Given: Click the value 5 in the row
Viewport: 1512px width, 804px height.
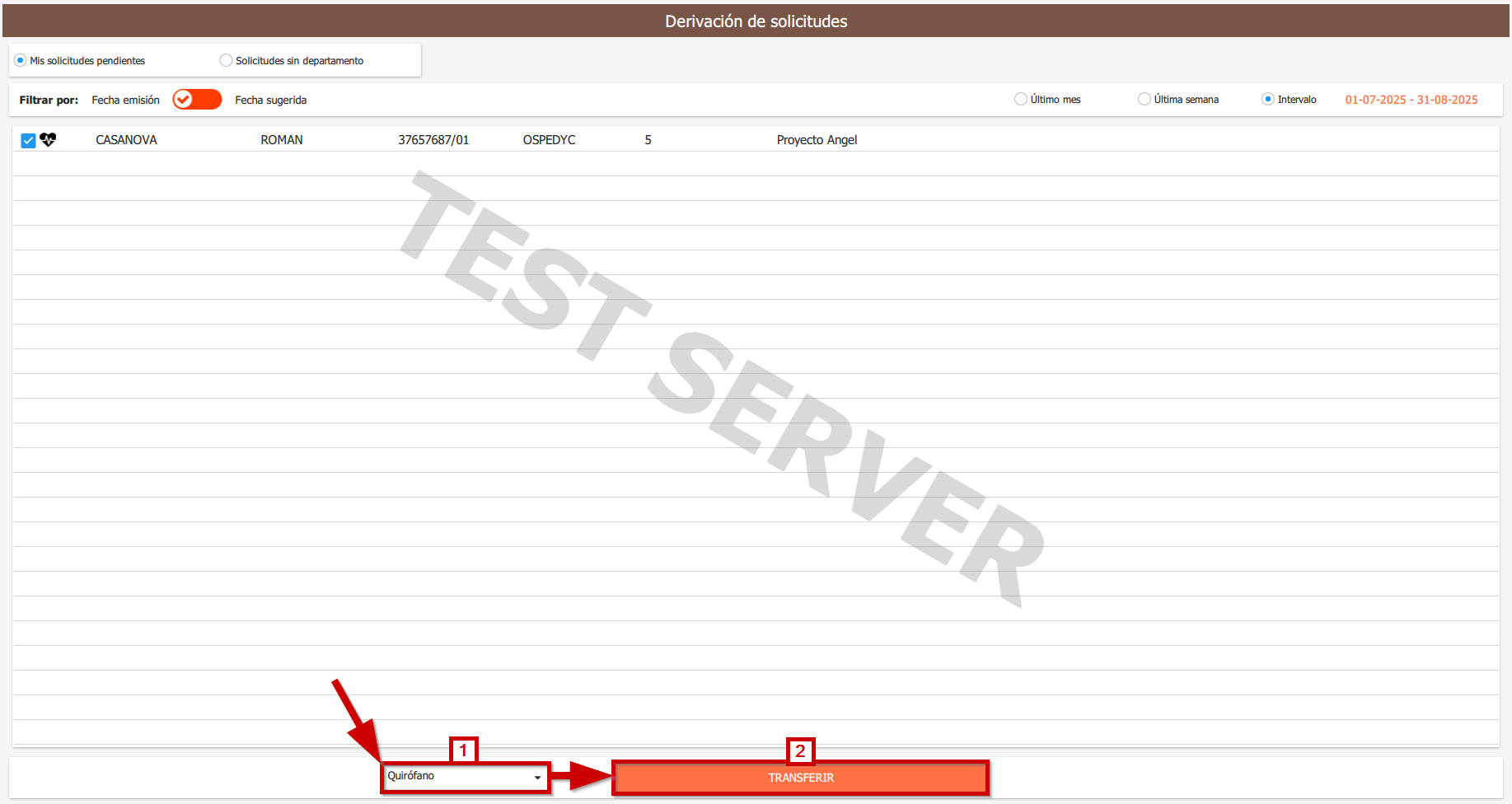Looking at the screenshot, I should pyautogui.click(x=648, y=140).
